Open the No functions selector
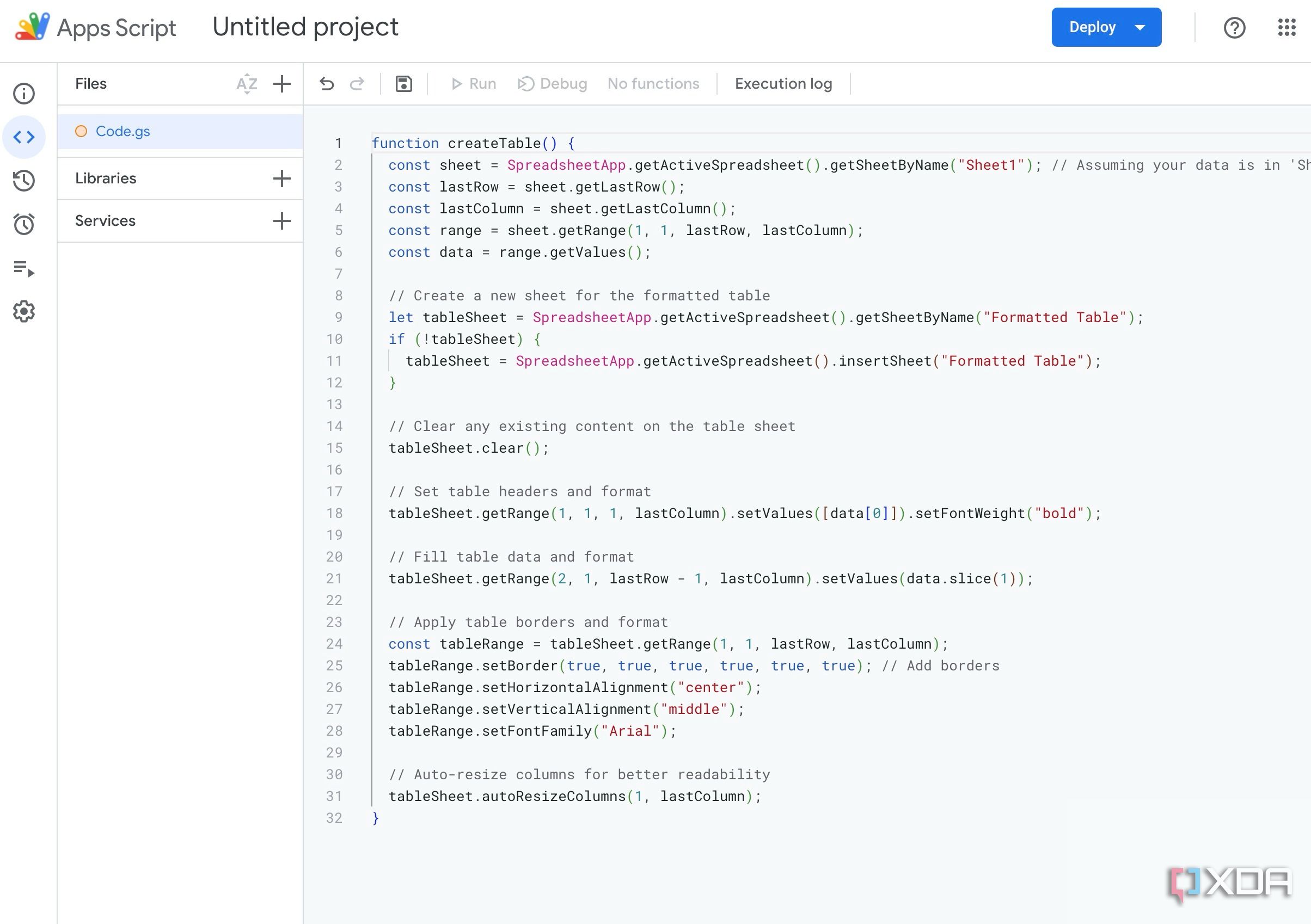 [x=653, y=84]
